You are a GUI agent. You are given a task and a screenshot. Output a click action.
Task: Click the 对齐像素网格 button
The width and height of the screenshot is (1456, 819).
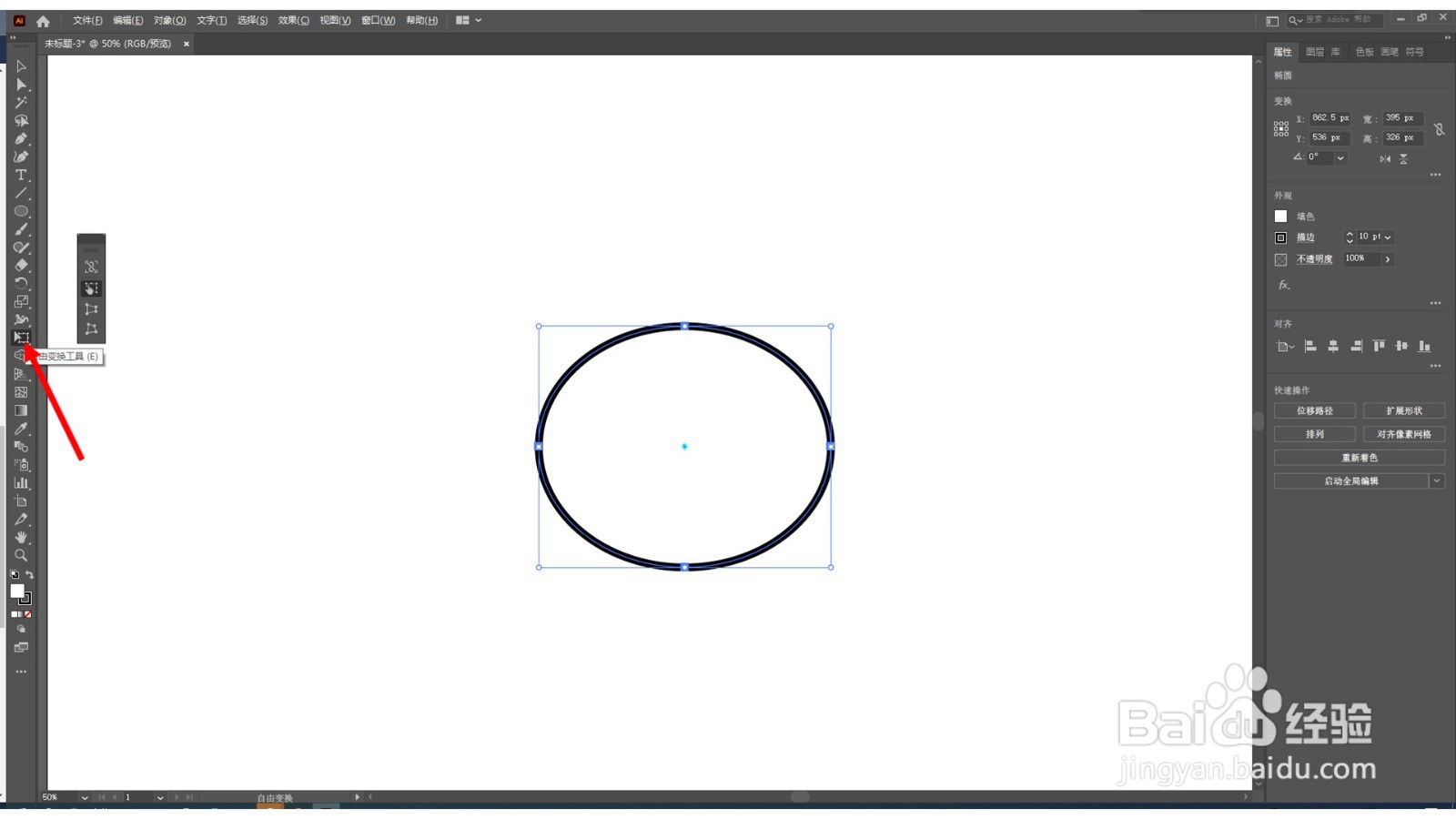tap(1404, 435)
